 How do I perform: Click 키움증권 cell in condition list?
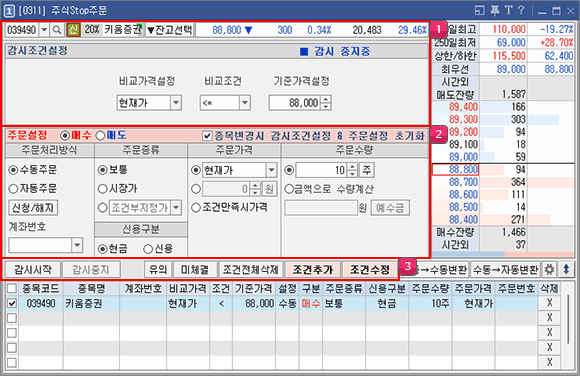tap(91, 303)
